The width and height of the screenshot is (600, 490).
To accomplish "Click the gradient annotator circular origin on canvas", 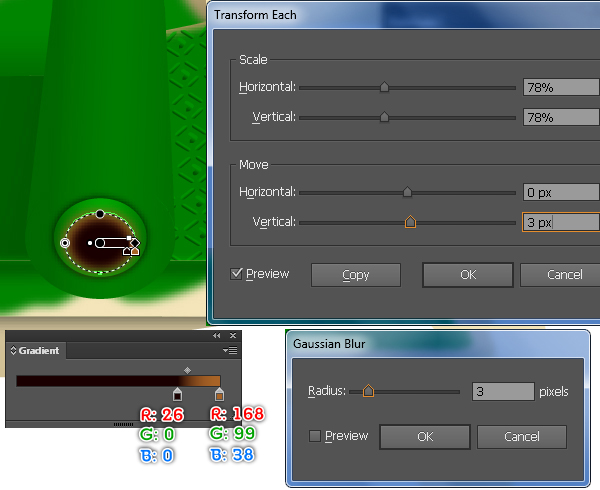I will (99, 243).
